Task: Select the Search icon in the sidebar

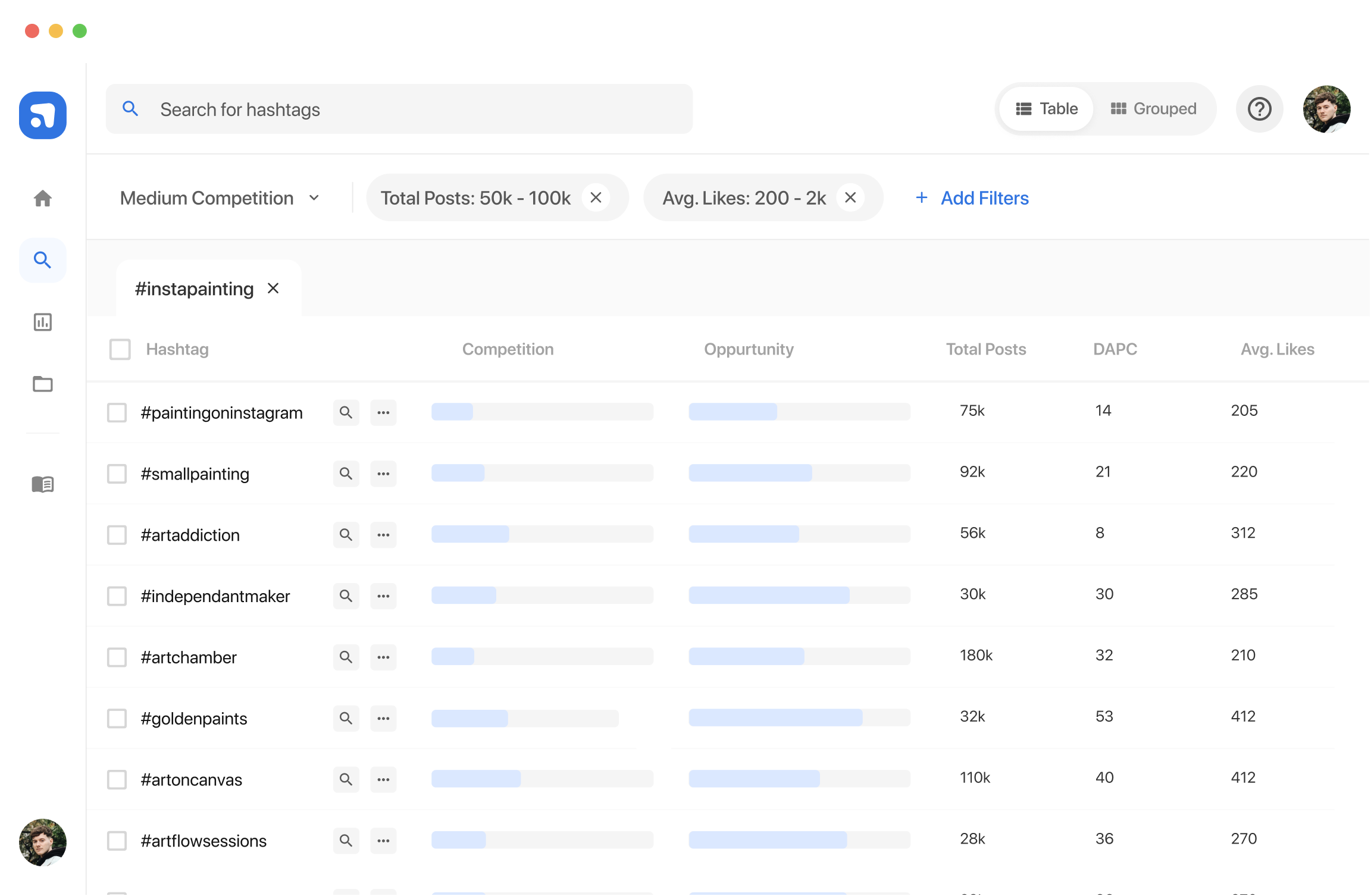Action: pos(42,260)
